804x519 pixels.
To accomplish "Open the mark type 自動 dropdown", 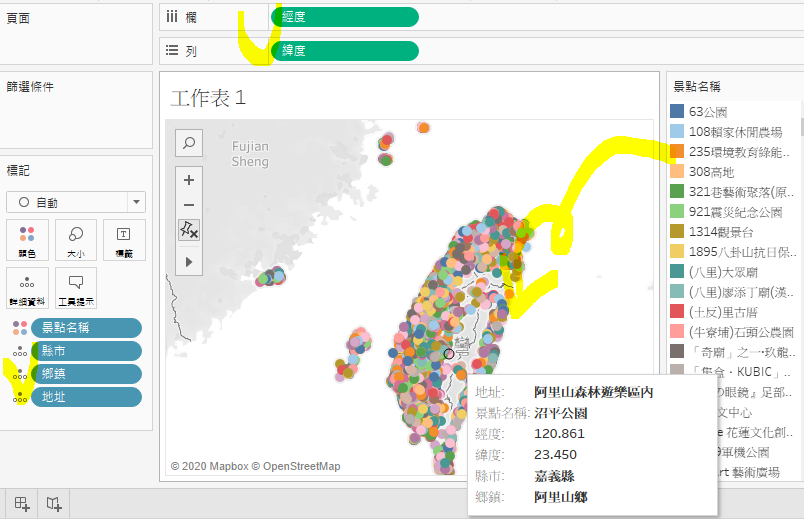I will pos(76,202).
